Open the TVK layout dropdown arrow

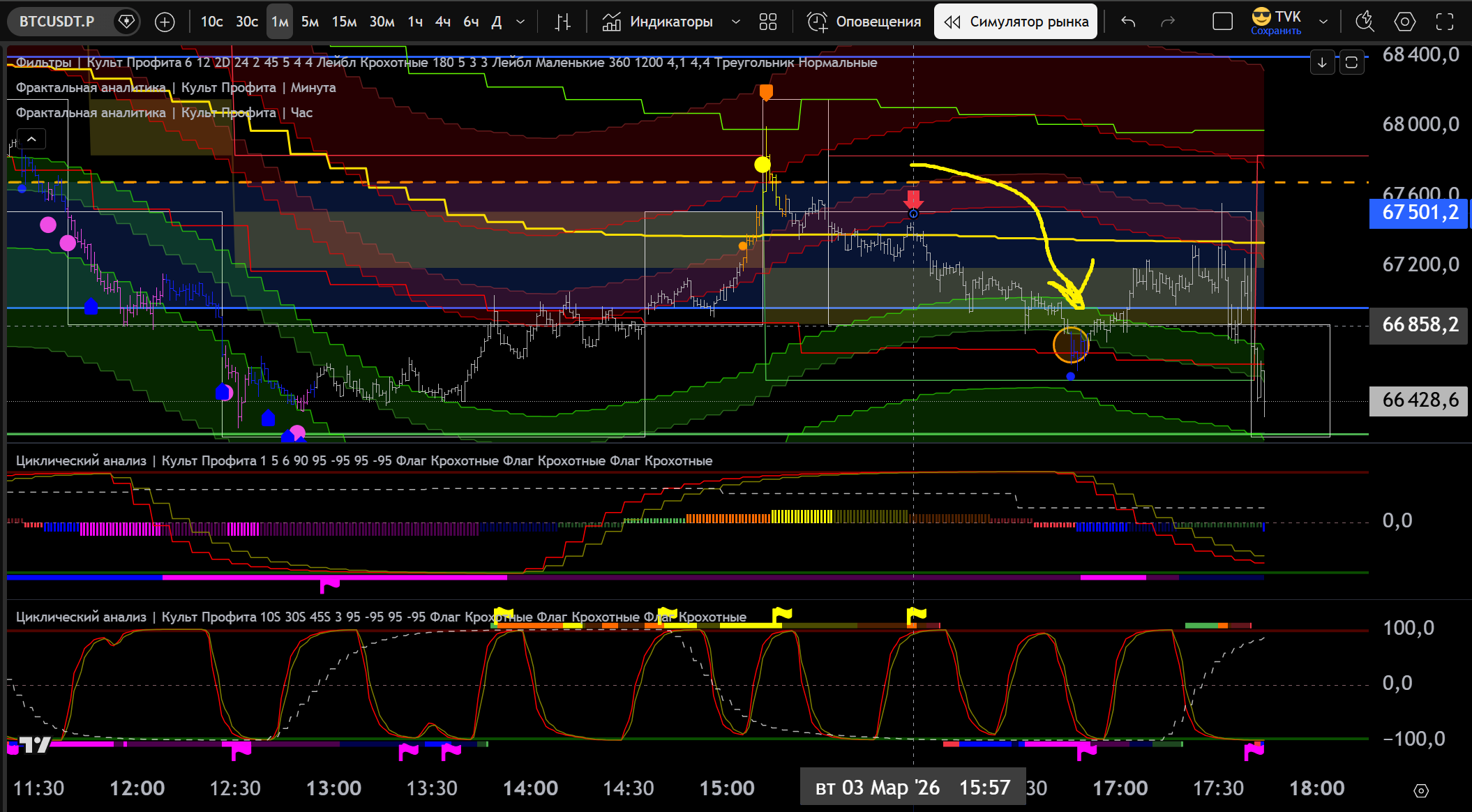(1323, 22)
